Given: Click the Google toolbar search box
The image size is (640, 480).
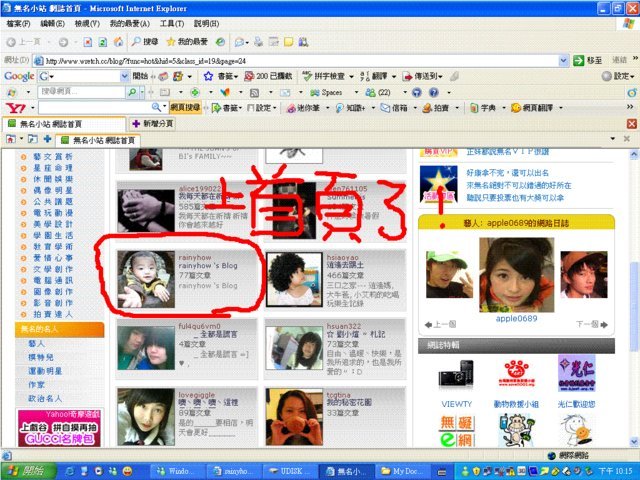Looking at the screenshot, I should 84,76.
